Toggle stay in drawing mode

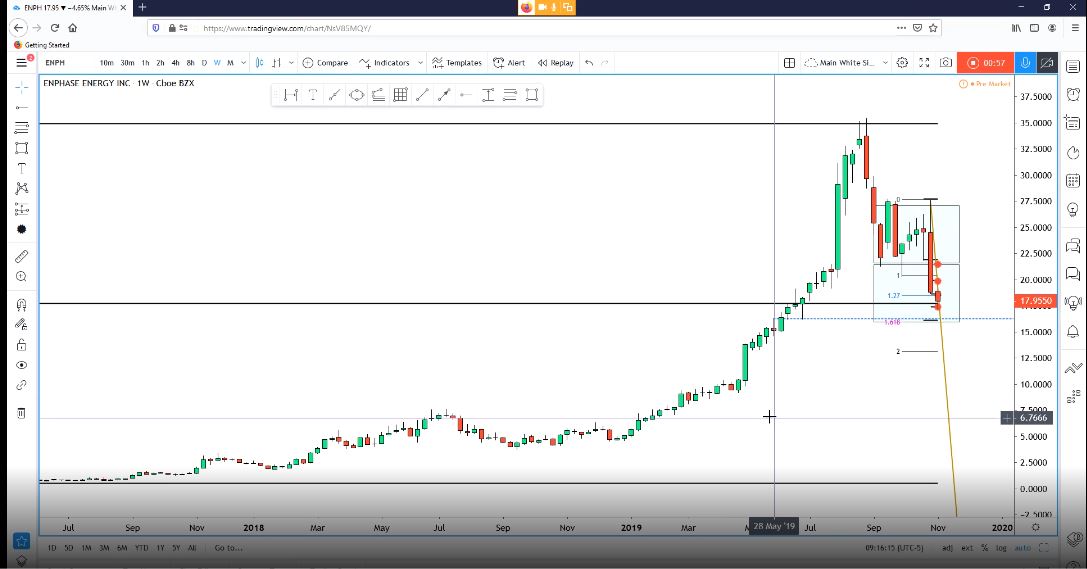coord(21,324)
